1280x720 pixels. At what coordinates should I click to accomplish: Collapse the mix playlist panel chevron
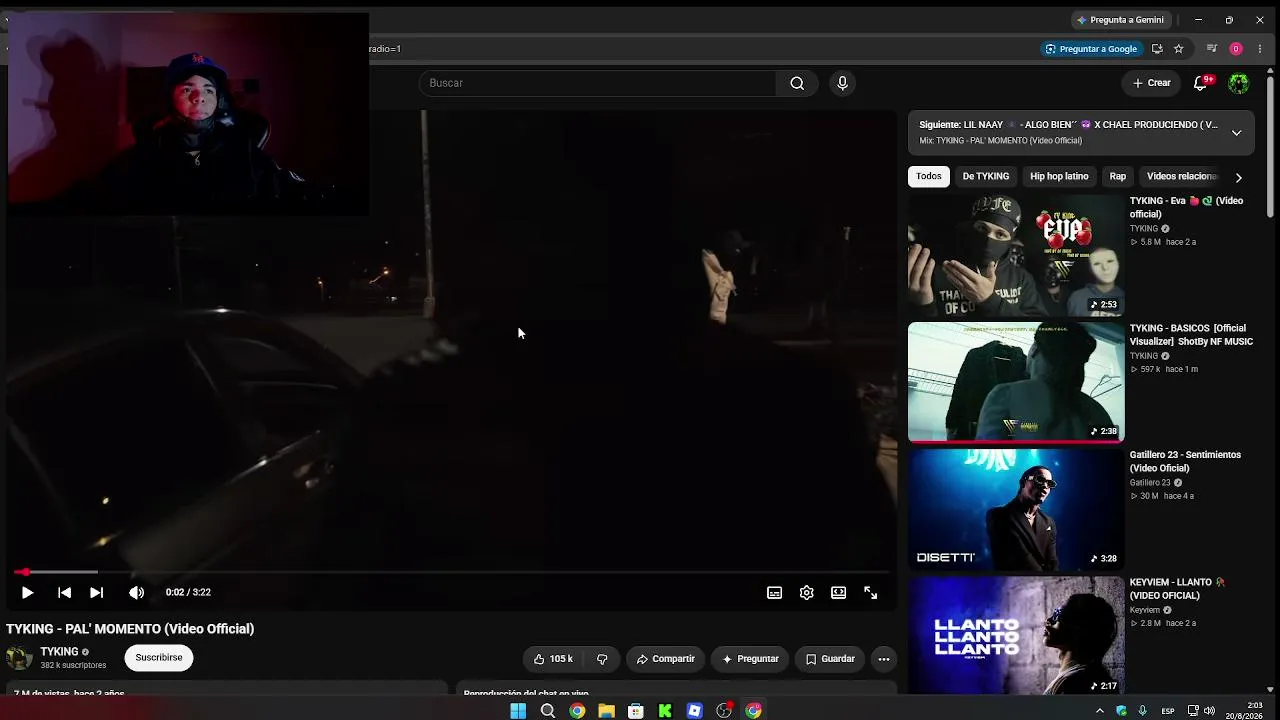tap(1236, 133)
